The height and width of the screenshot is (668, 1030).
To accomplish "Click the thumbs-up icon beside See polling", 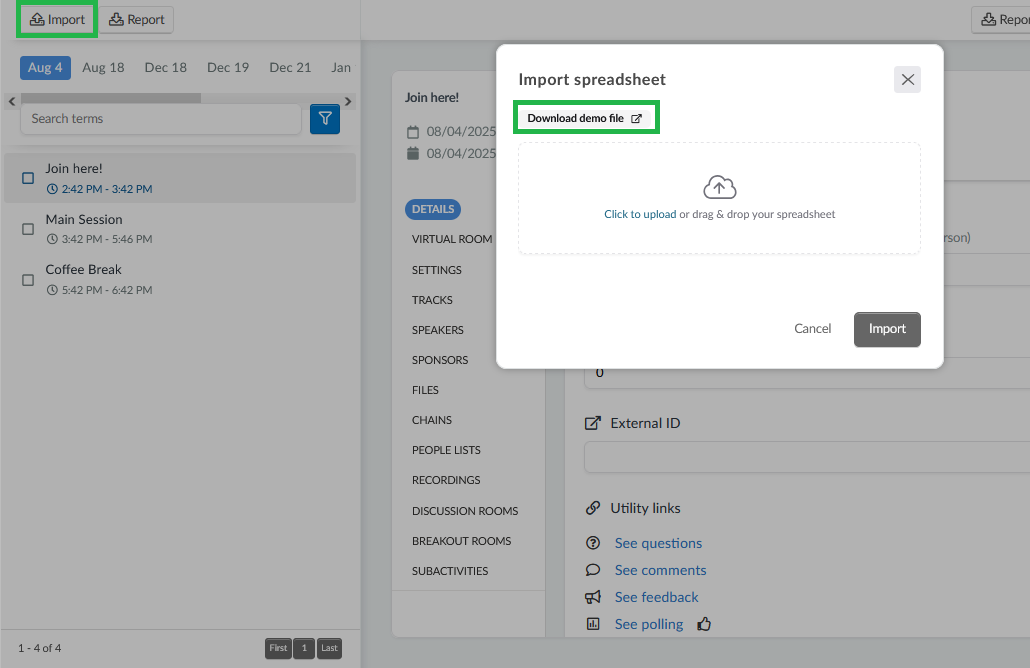I will 704,624.
